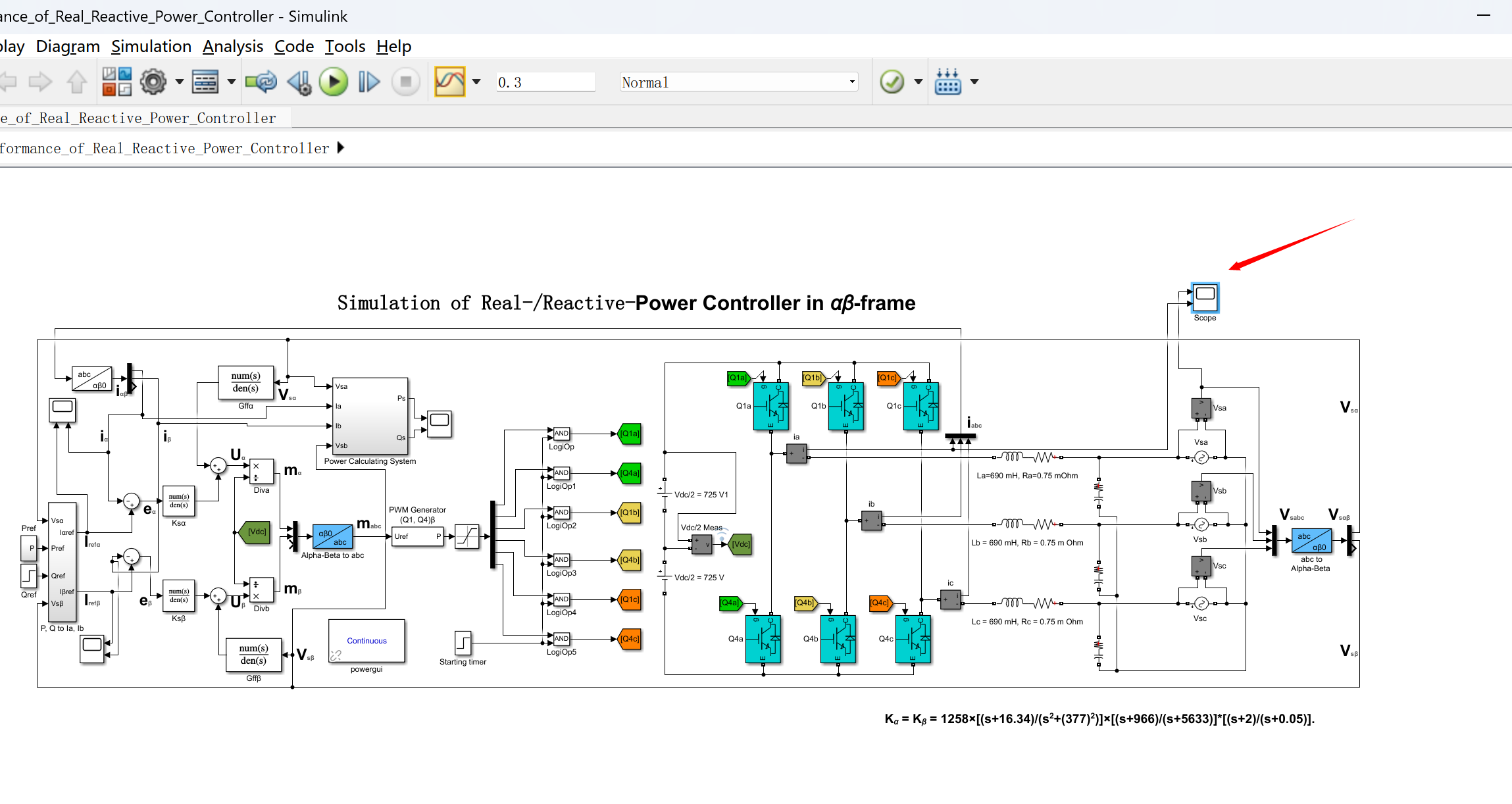Open the Simulation Data Inspector icon
This screenshot has width=1512, height=804.
click(449, 82)
